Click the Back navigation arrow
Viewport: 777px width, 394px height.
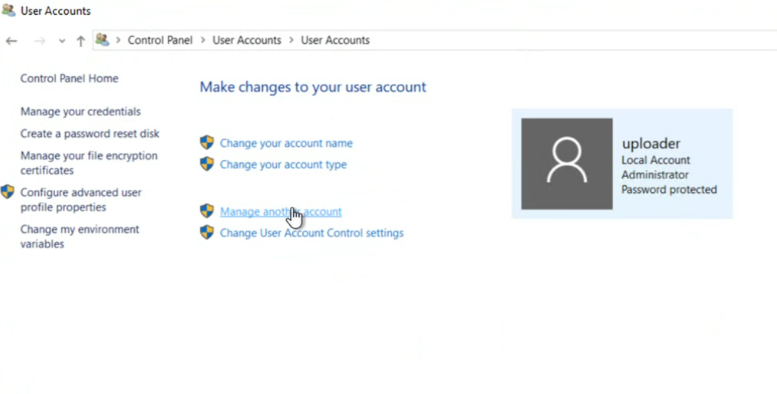pos(11,41)
